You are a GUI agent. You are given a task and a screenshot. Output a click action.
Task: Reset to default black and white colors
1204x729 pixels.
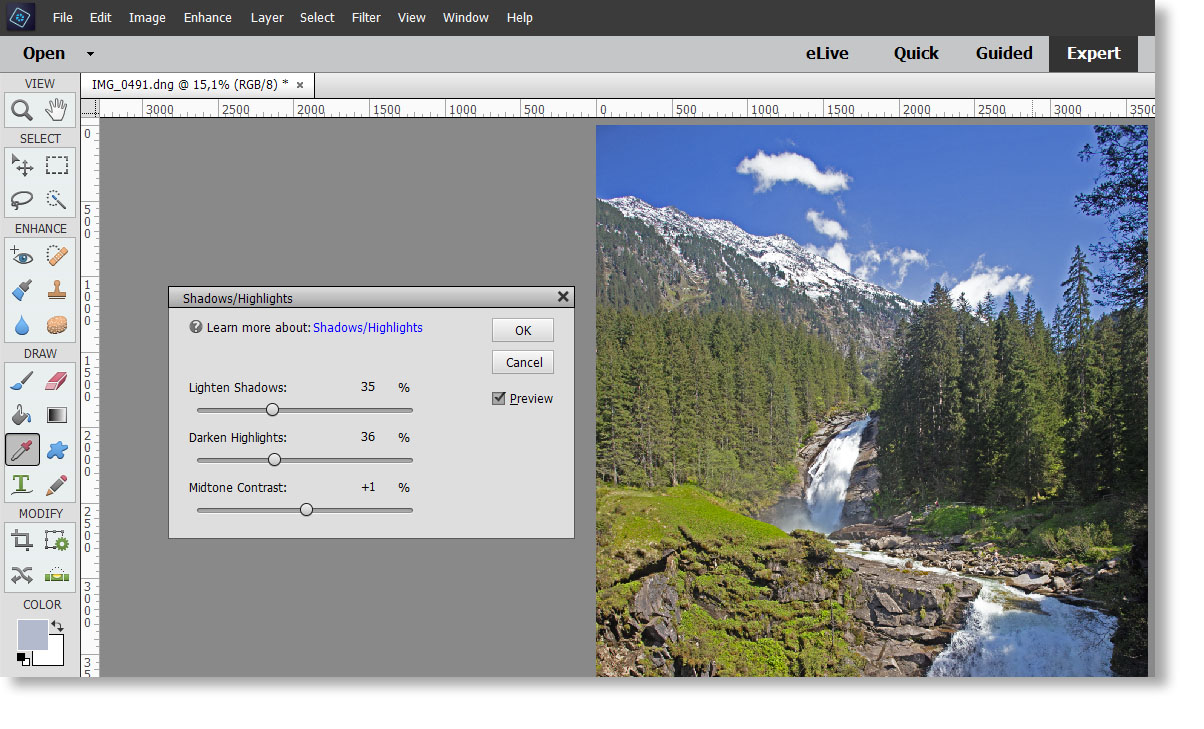[23, 658]
